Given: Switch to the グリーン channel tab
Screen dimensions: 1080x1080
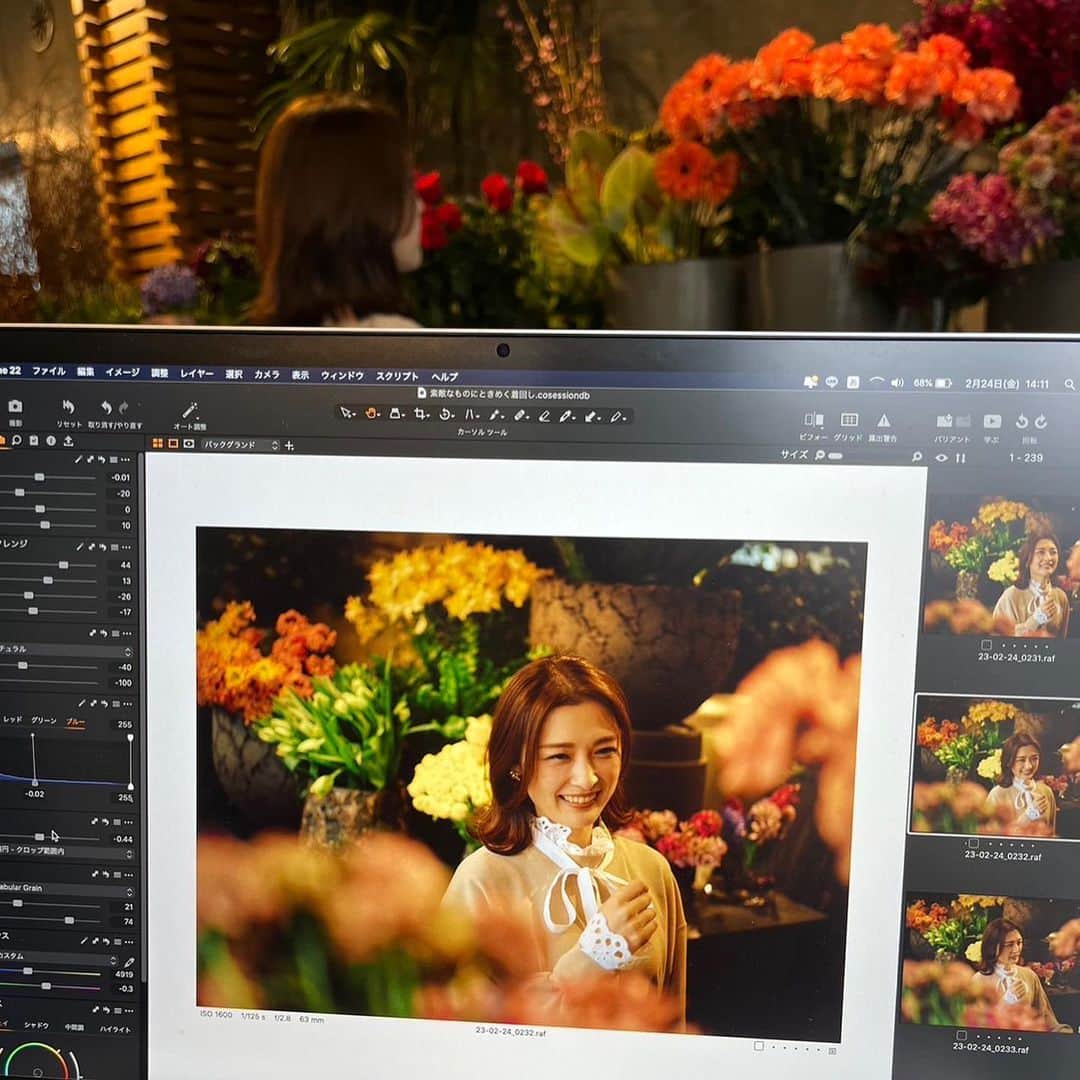Looking at the screenshot, I should click(43, 720).
